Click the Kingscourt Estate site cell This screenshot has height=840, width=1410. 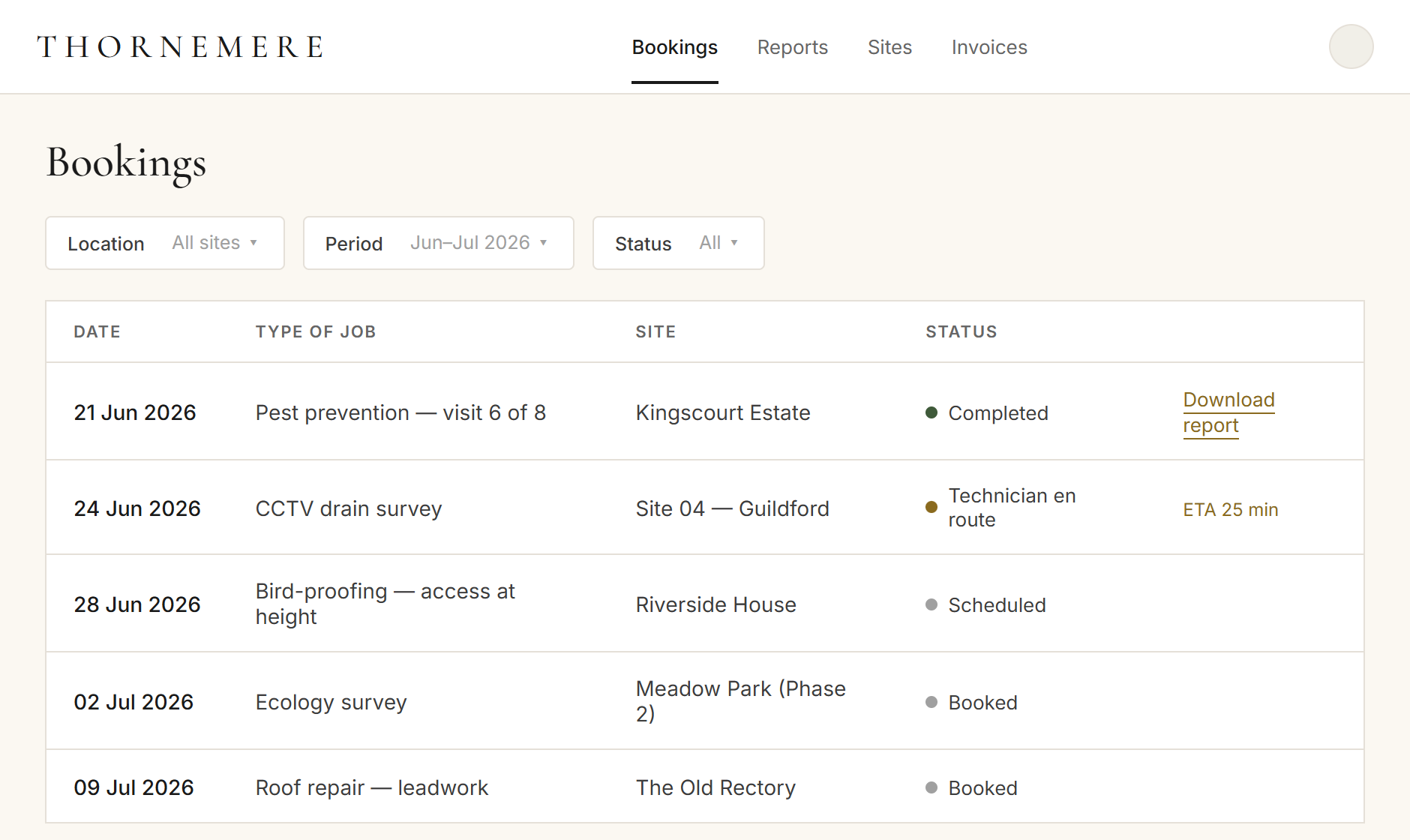(723, 412)
